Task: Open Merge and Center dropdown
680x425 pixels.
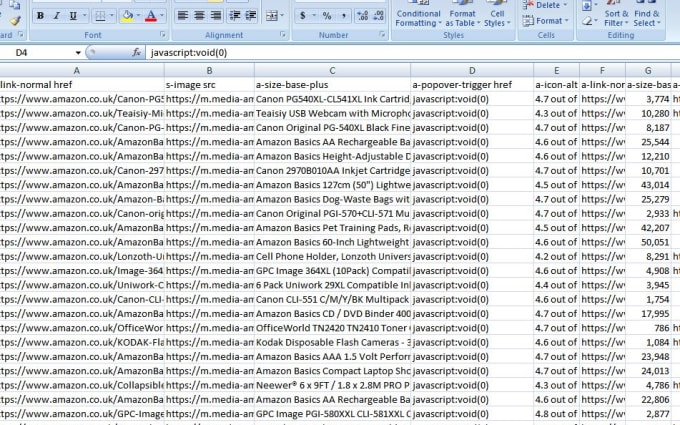Action: [x=282, y=16]
